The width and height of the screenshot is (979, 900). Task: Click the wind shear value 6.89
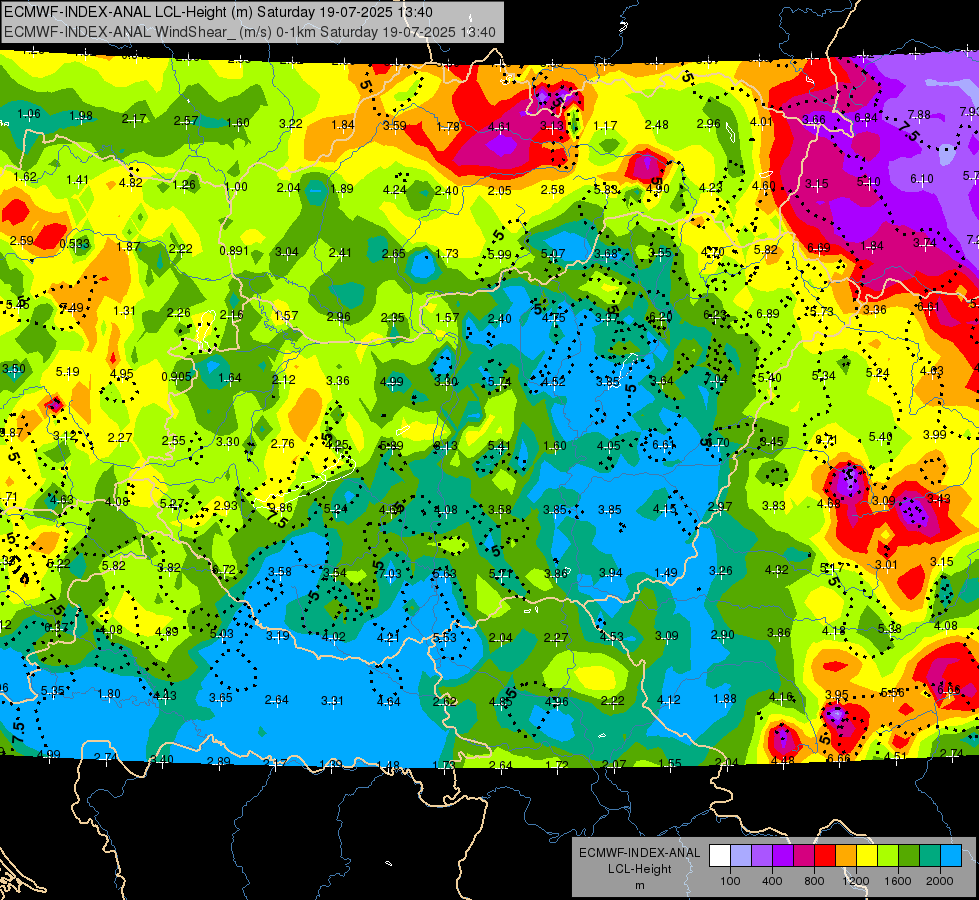coord(767,314)
